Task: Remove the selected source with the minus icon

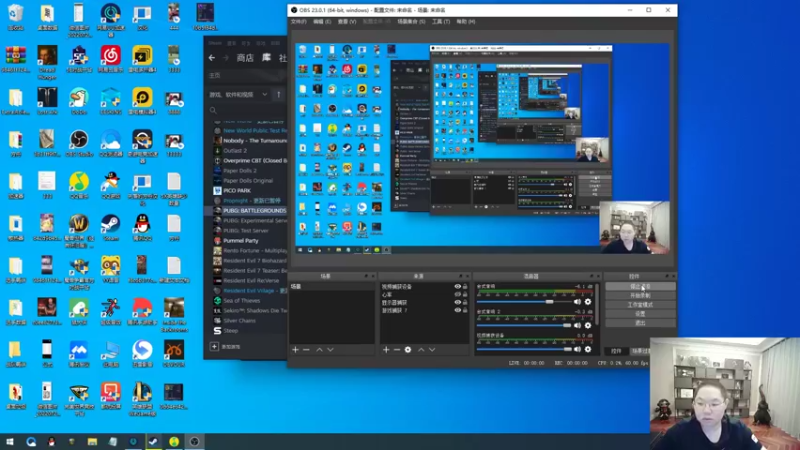Action: tap(396, 349)
